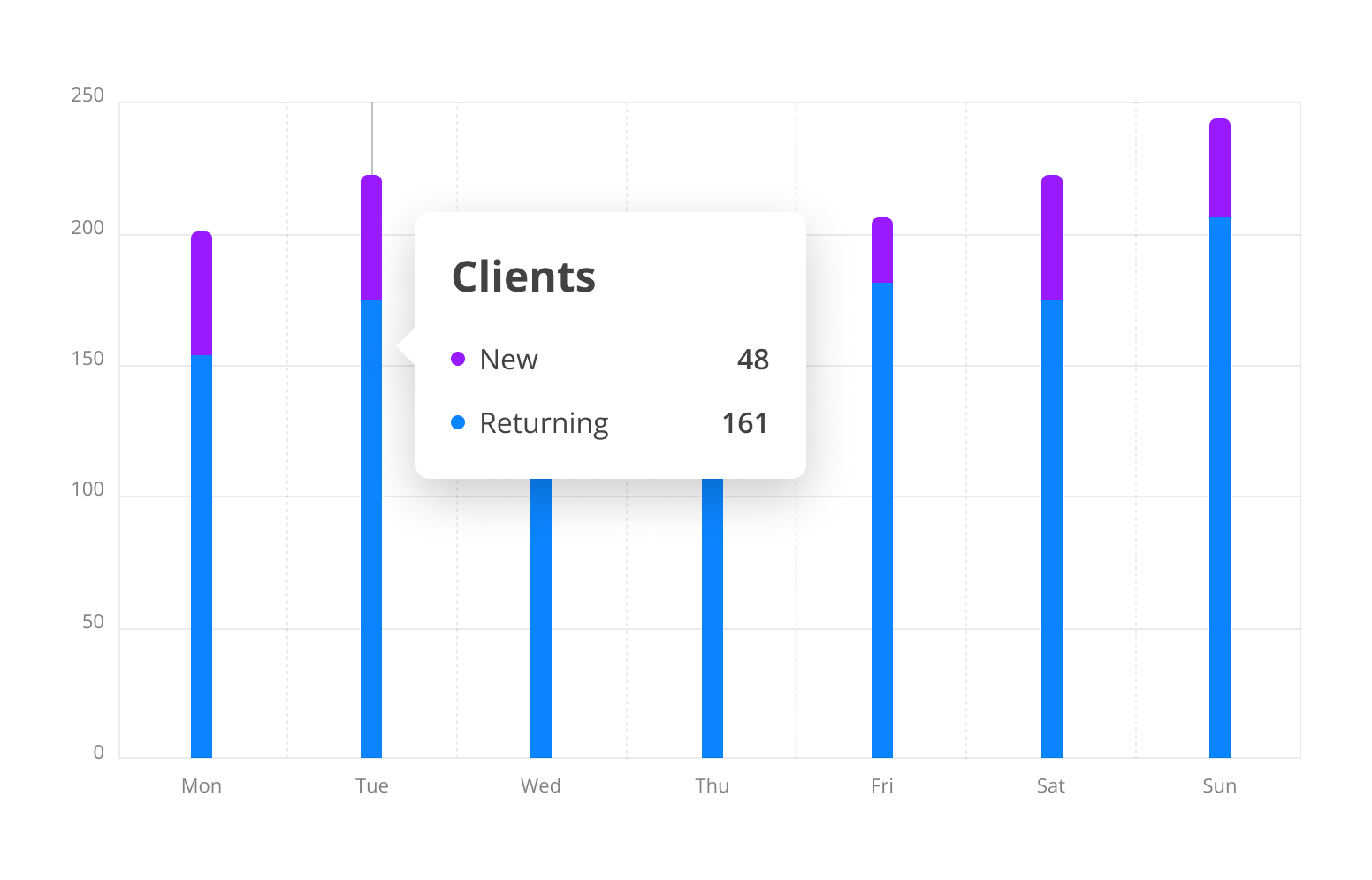The height and width of the screenshot is (880, 1372).
Task: Click the Sun day label
Action: (x=1220, y=785)
